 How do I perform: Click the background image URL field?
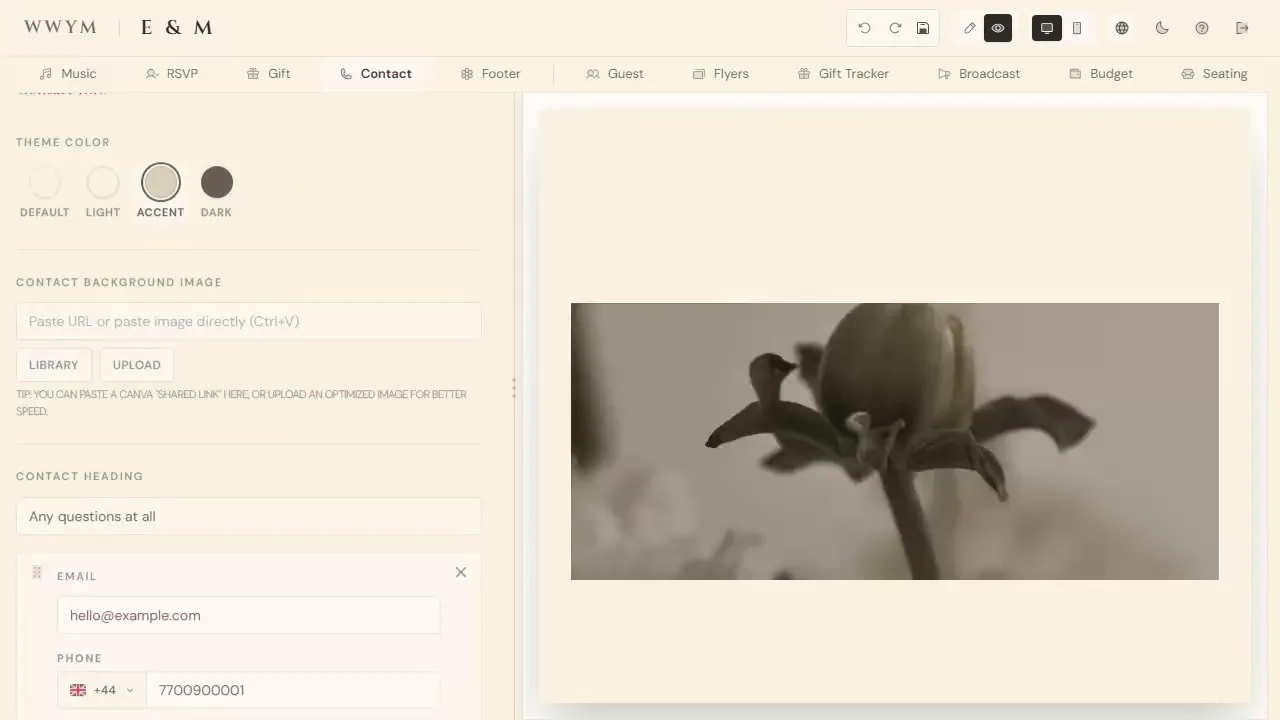249,321
